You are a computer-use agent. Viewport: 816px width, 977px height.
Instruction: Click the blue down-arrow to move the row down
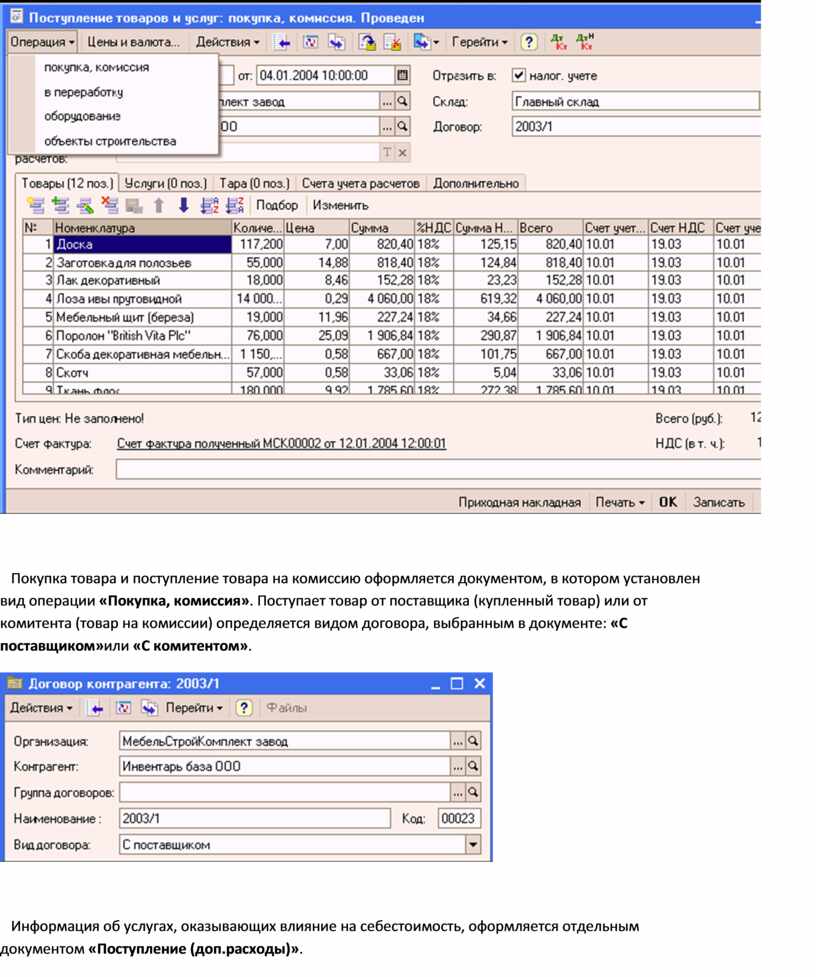183,205
